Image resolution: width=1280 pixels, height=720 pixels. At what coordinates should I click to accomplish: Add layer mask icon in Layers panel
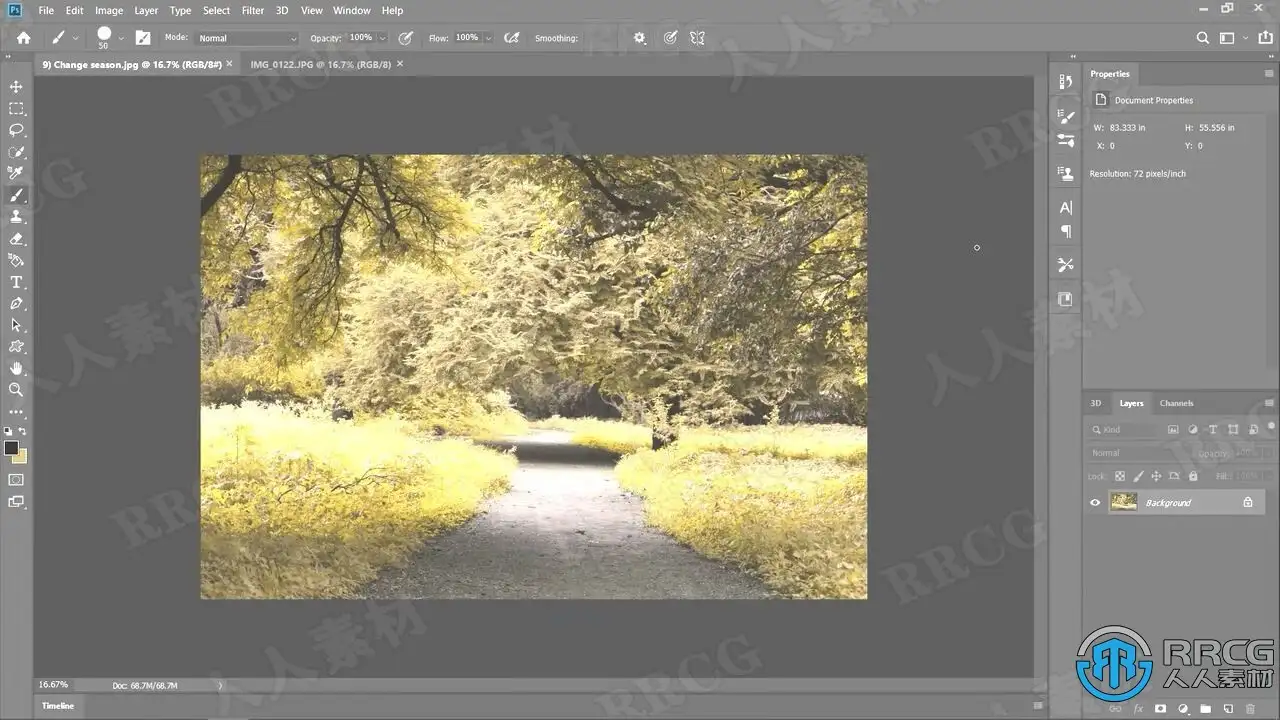(x=1160, y=709)
